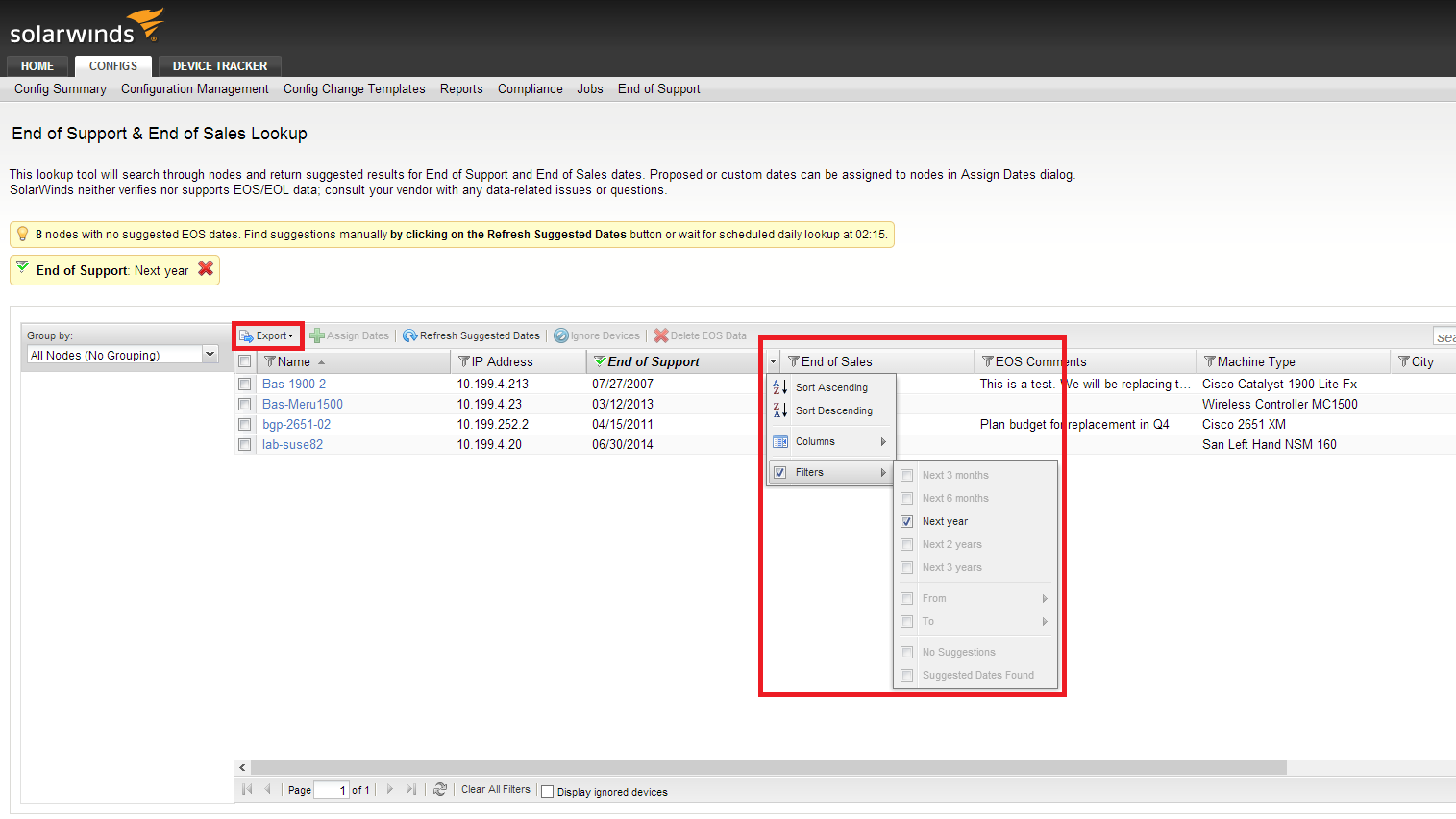Open the Bas-Meru1500 node link
Image resolution: width=1456 pixels, height=819 pixels.
coord(303,404)
